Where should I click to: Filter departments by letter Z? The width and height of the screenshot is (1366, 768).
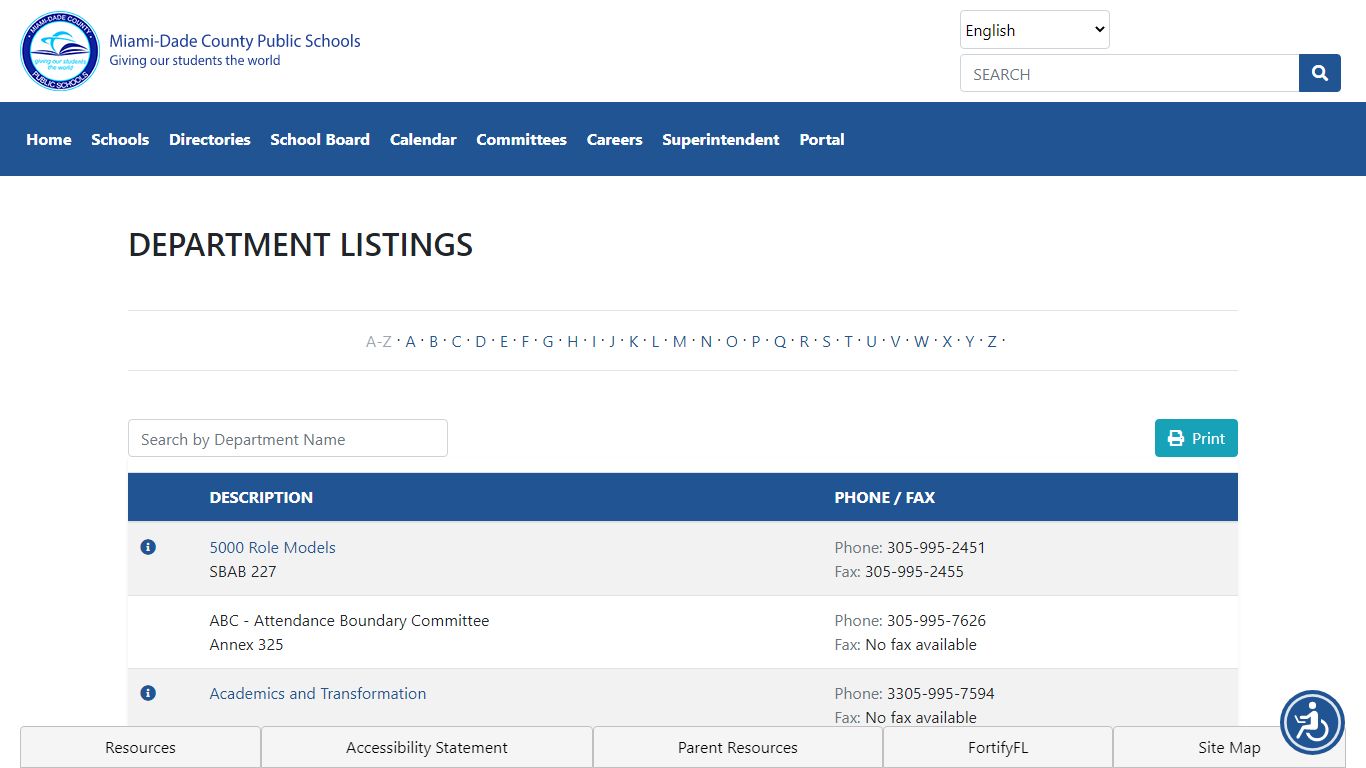(992, 341)
